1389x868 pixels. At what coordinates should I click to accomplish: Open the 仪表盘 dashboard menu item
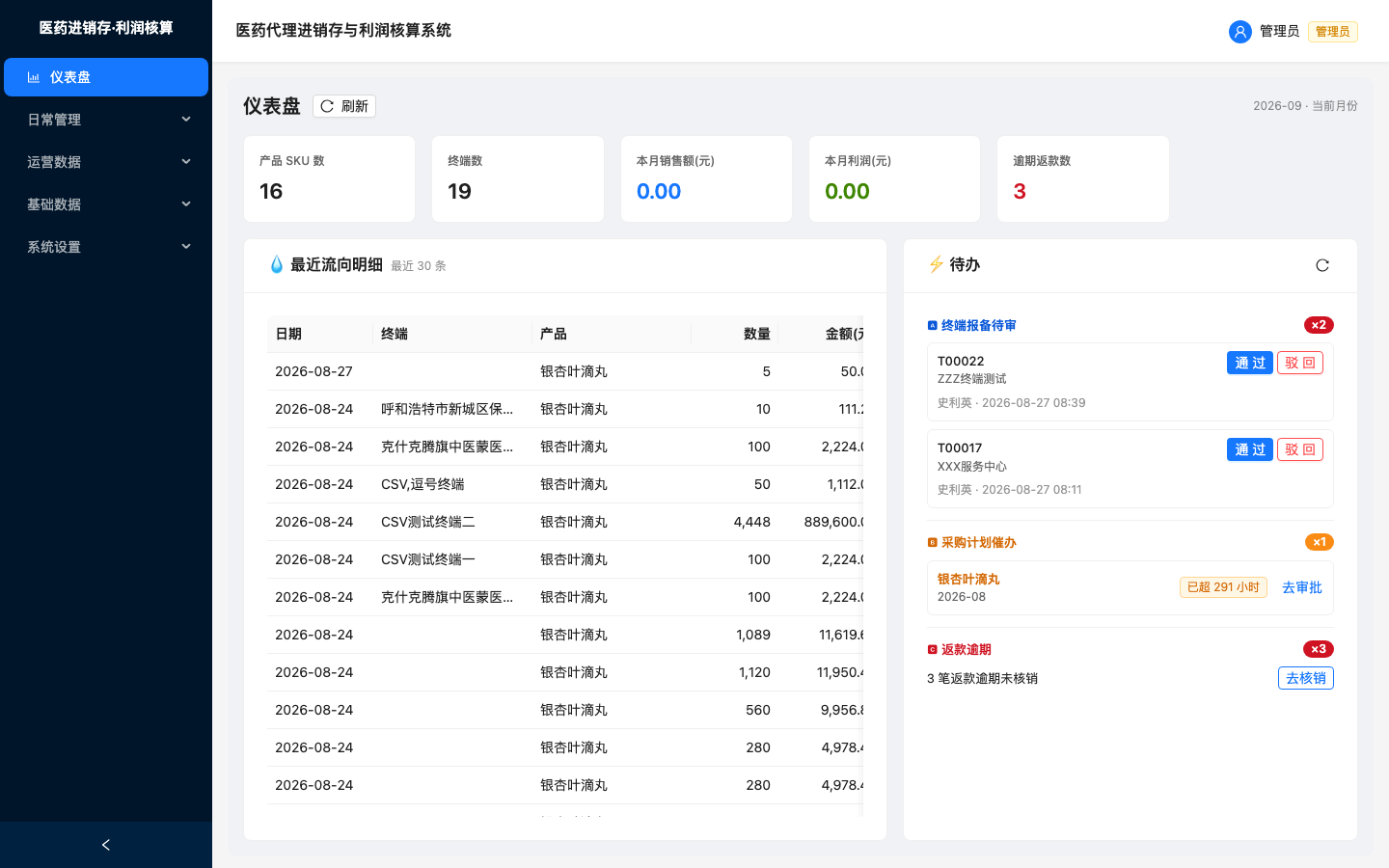point(106,77)
